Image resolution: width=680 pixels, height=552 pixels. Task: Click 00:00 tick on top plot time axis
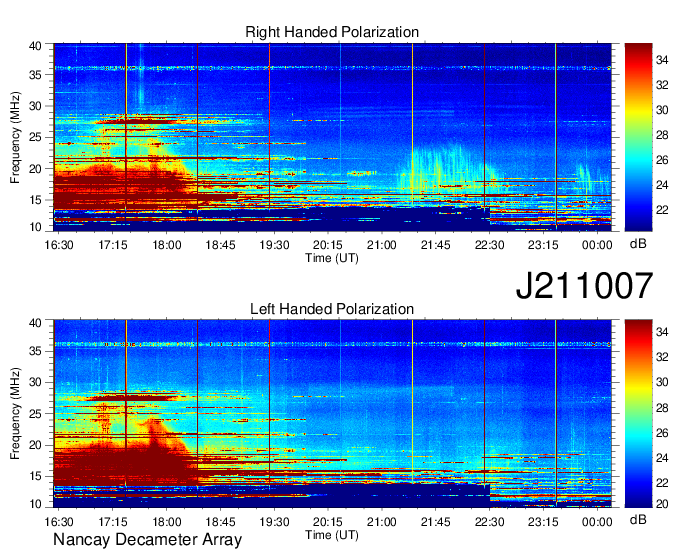(x=597, y=245)
